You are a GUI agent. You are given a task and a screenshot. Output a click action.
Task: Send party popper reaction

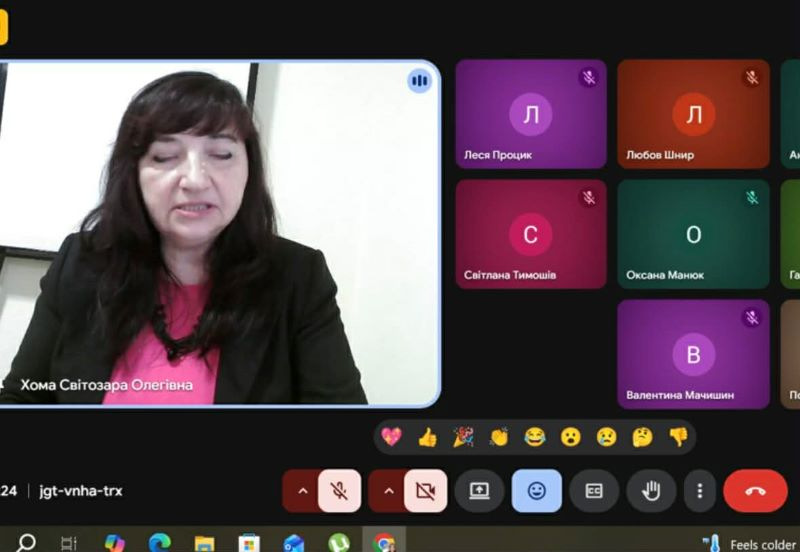pos(463,437)
